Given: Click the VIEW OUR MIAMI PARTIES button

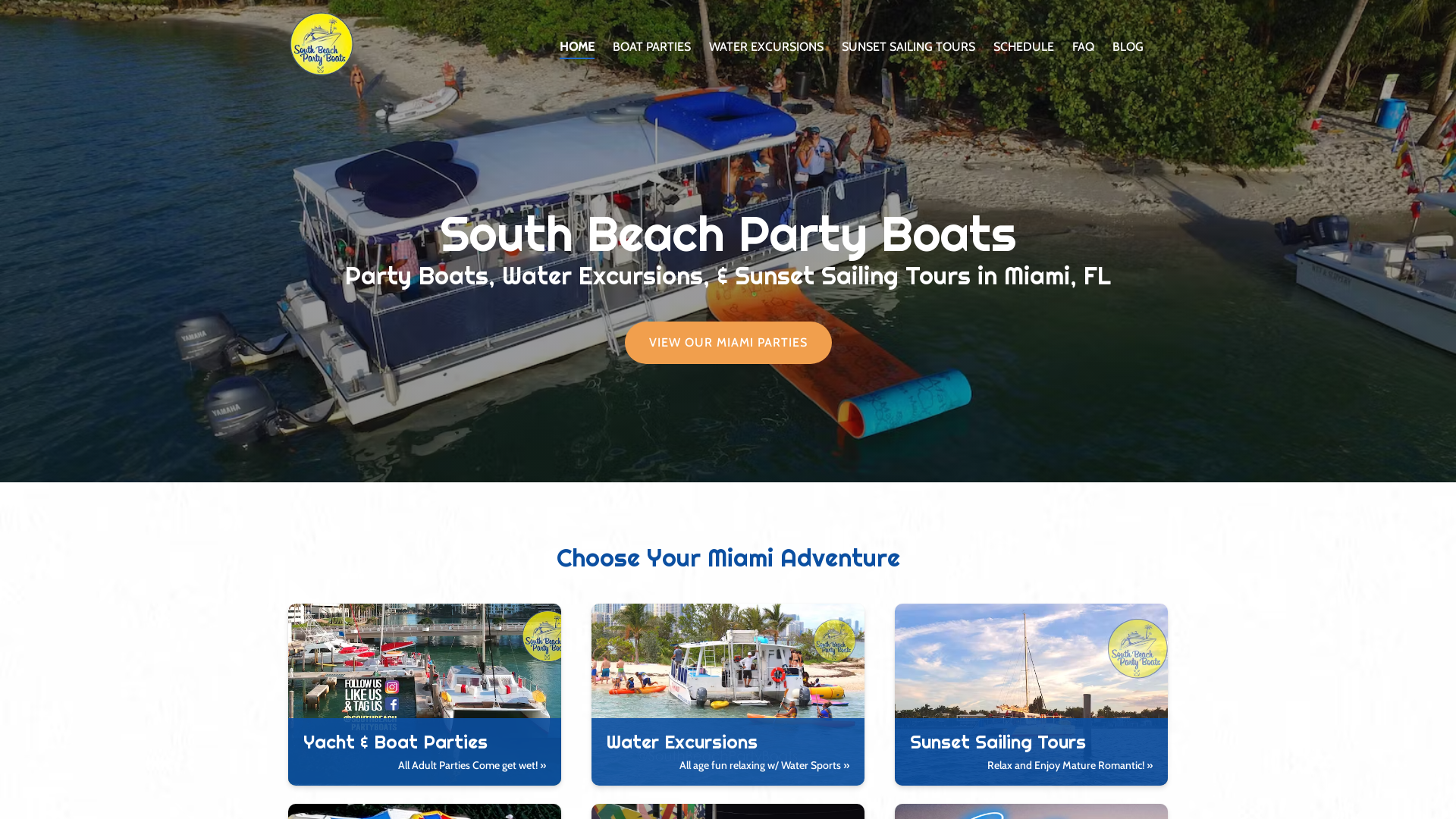Looking at the screenshot, I should [728, 343].
